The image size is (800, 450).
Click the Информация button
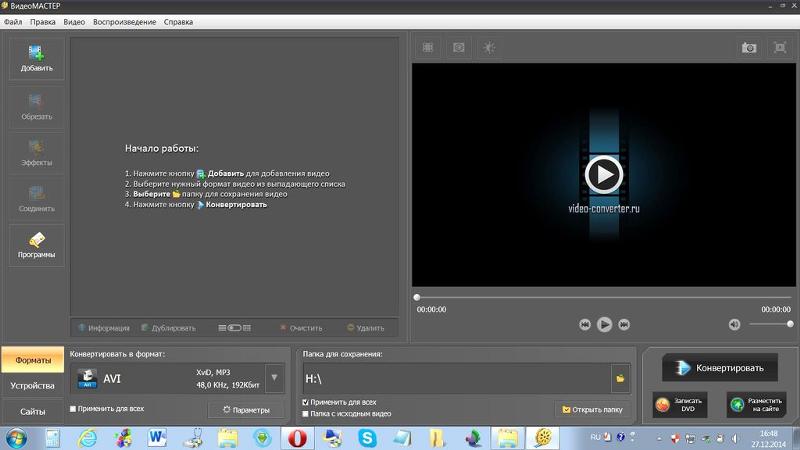pos(104,328)
